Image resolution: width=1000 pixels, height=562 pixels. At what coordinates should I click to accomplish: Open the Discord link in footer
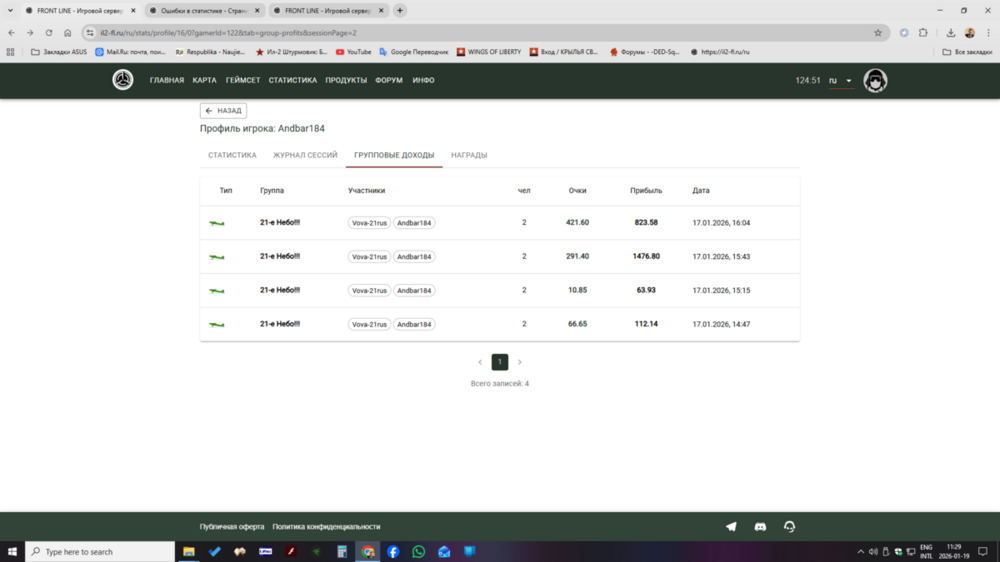click(760, 526)
